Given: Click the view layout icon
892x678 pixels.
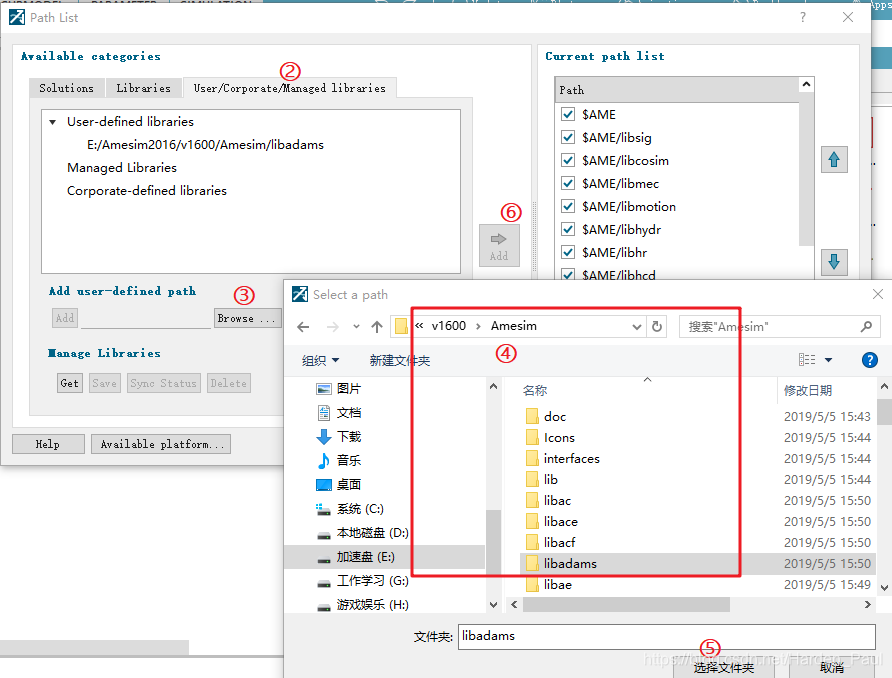Looking at the screenshot, I should pyautogui.click(x=807, y=359).
